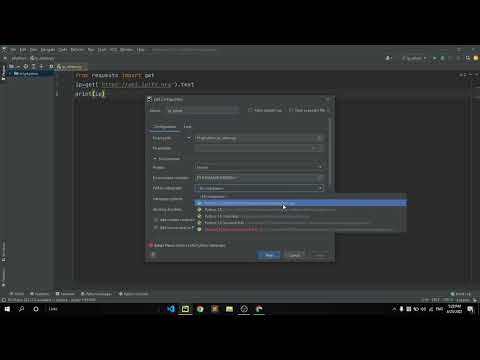Open the Code menu
480x360 pixels.
click(63, 50)
